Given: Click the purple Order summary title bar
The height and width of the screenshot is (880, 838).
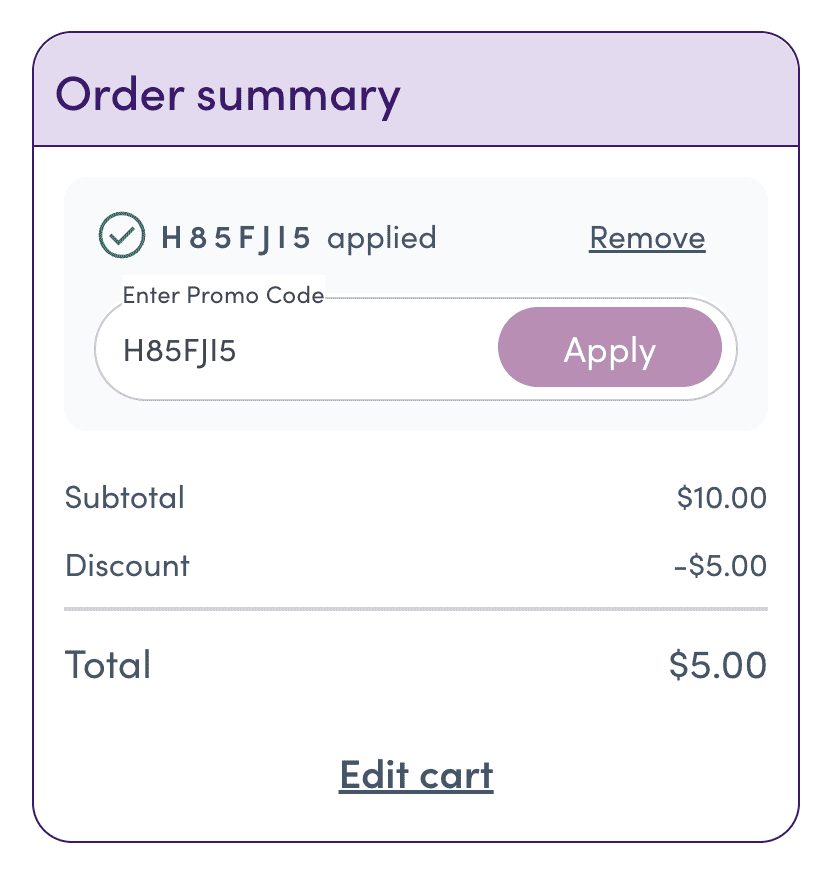Looking at the screenshot, I should 416,90.
